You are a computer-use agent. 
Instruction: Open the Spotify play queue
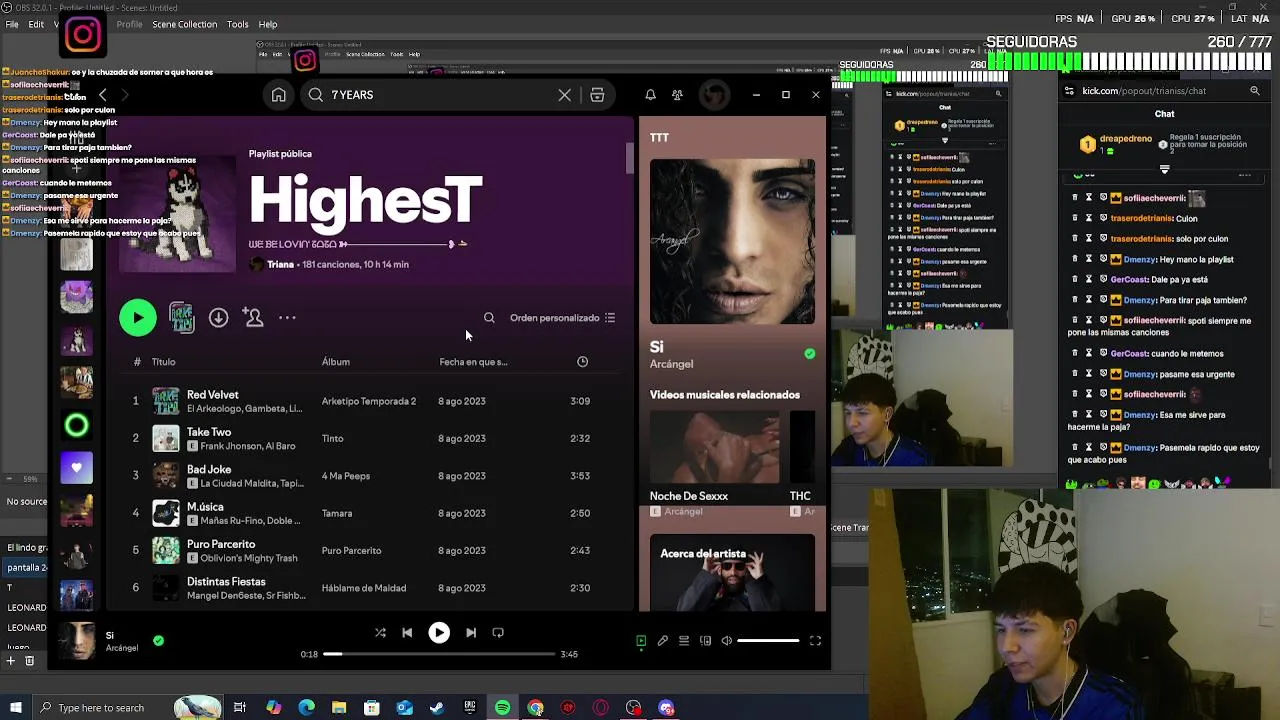click(684, 641)
